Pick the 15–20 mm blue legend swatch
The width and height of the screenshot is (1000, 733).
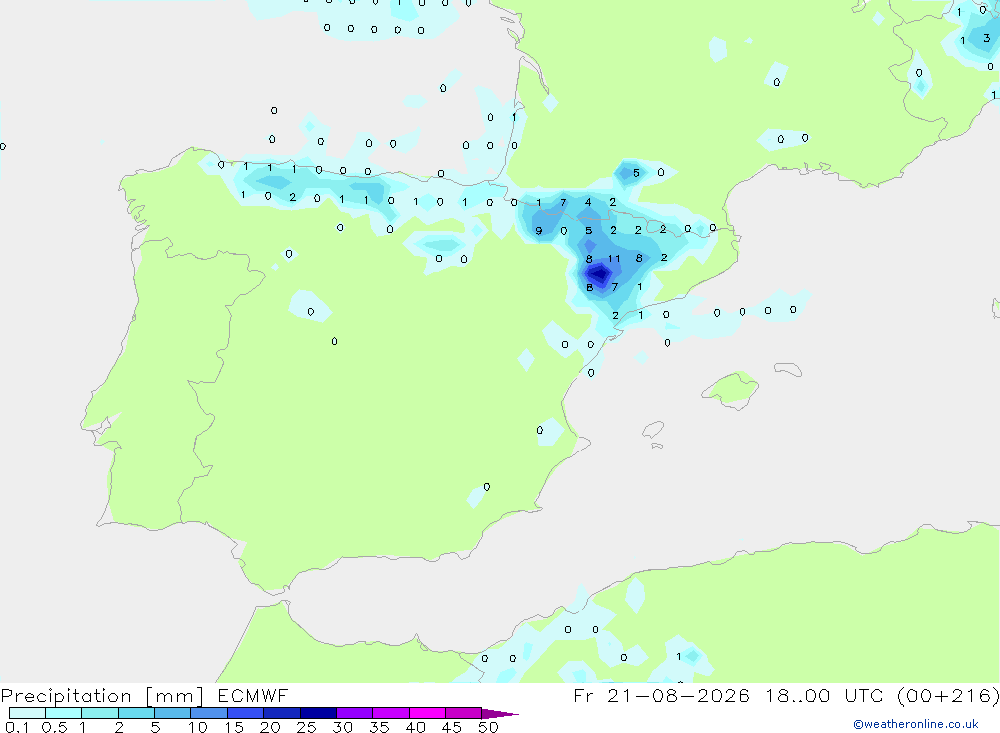pos(245,713)
